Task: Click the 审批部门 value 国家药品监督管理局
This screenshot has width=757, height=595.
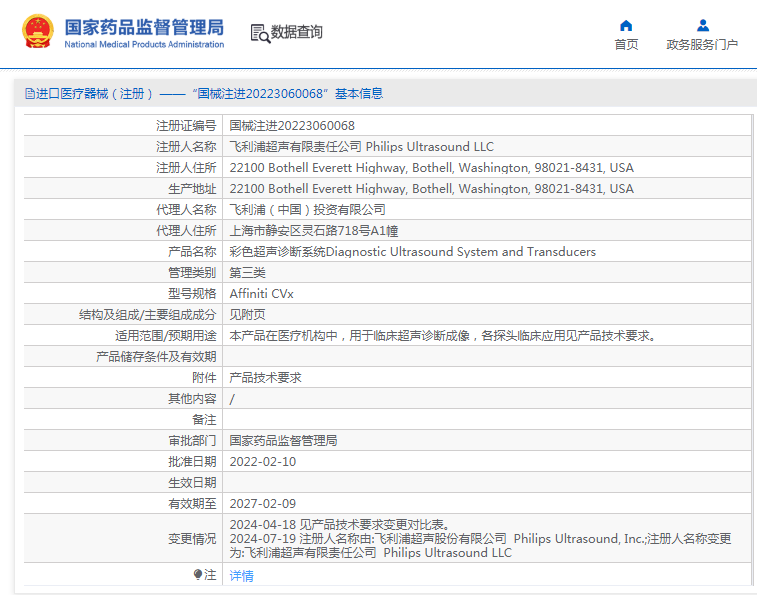Action: click(283, 441)
